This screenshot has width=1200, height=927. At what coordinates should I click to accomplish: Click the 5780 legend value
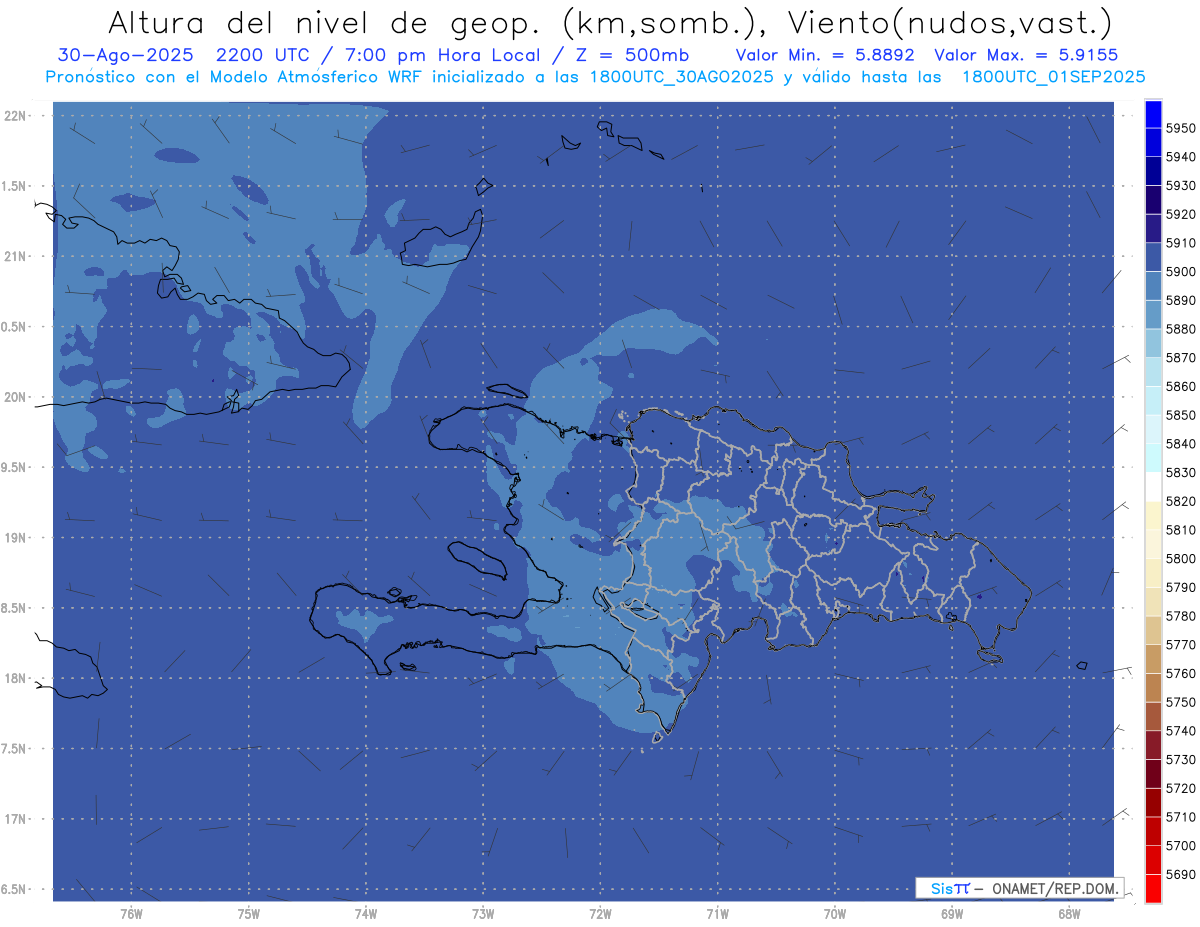[x=1180, y=616]
